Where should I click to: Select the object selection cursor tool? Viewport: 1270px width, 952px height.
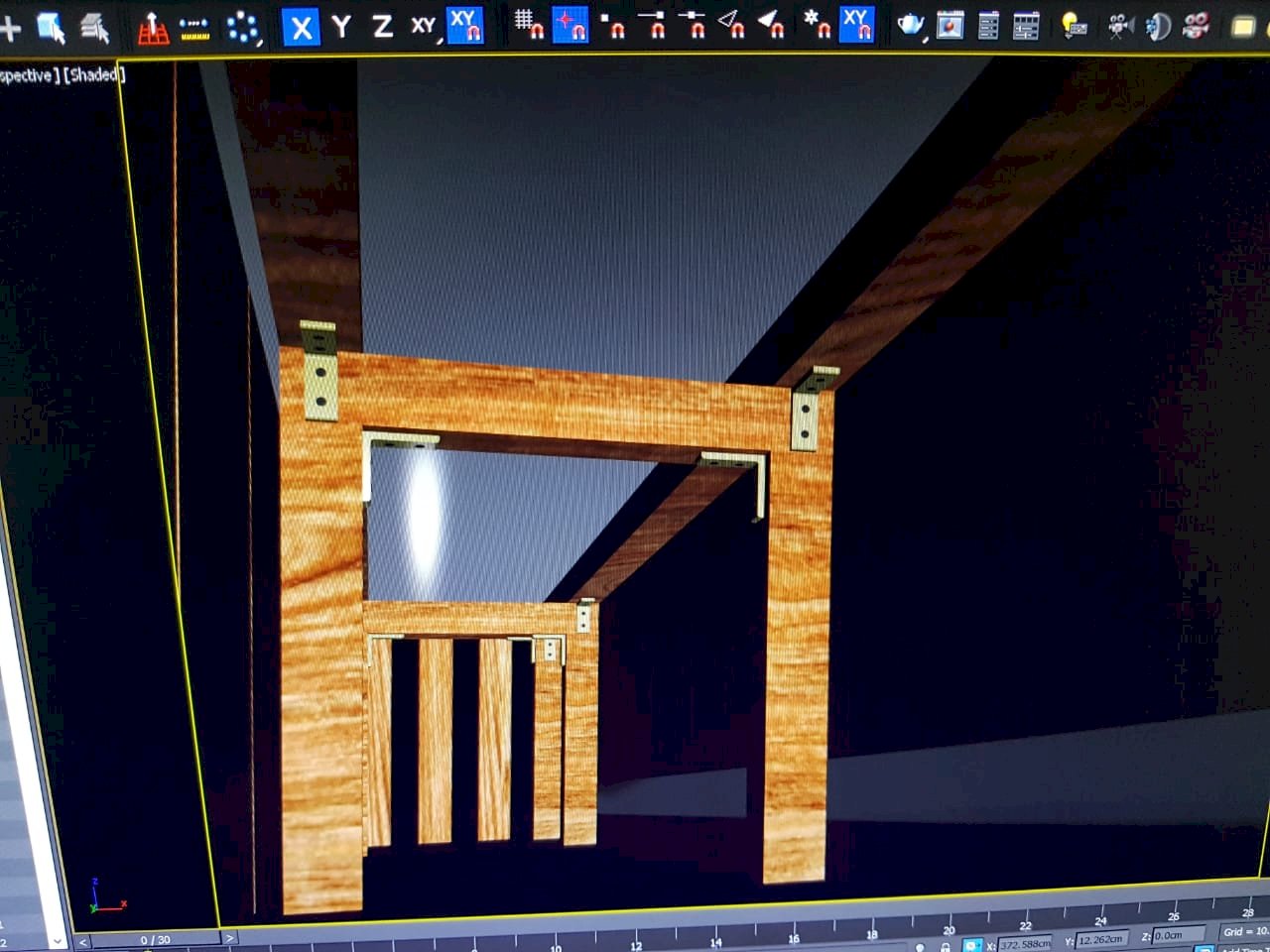pos(51,28)
